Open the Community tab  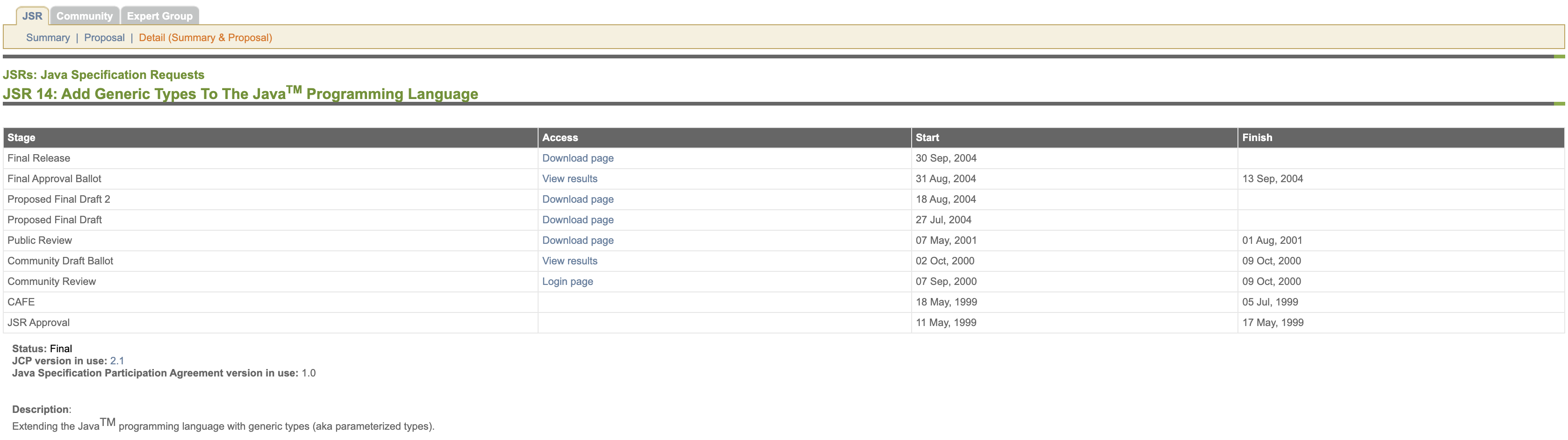point(85,16)
